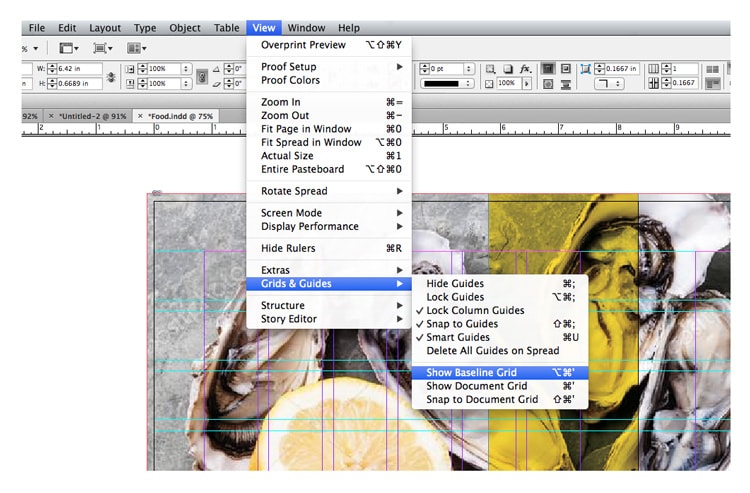Open the Window menu
Screen dimensions: 750x493
[x=306, y=28]
